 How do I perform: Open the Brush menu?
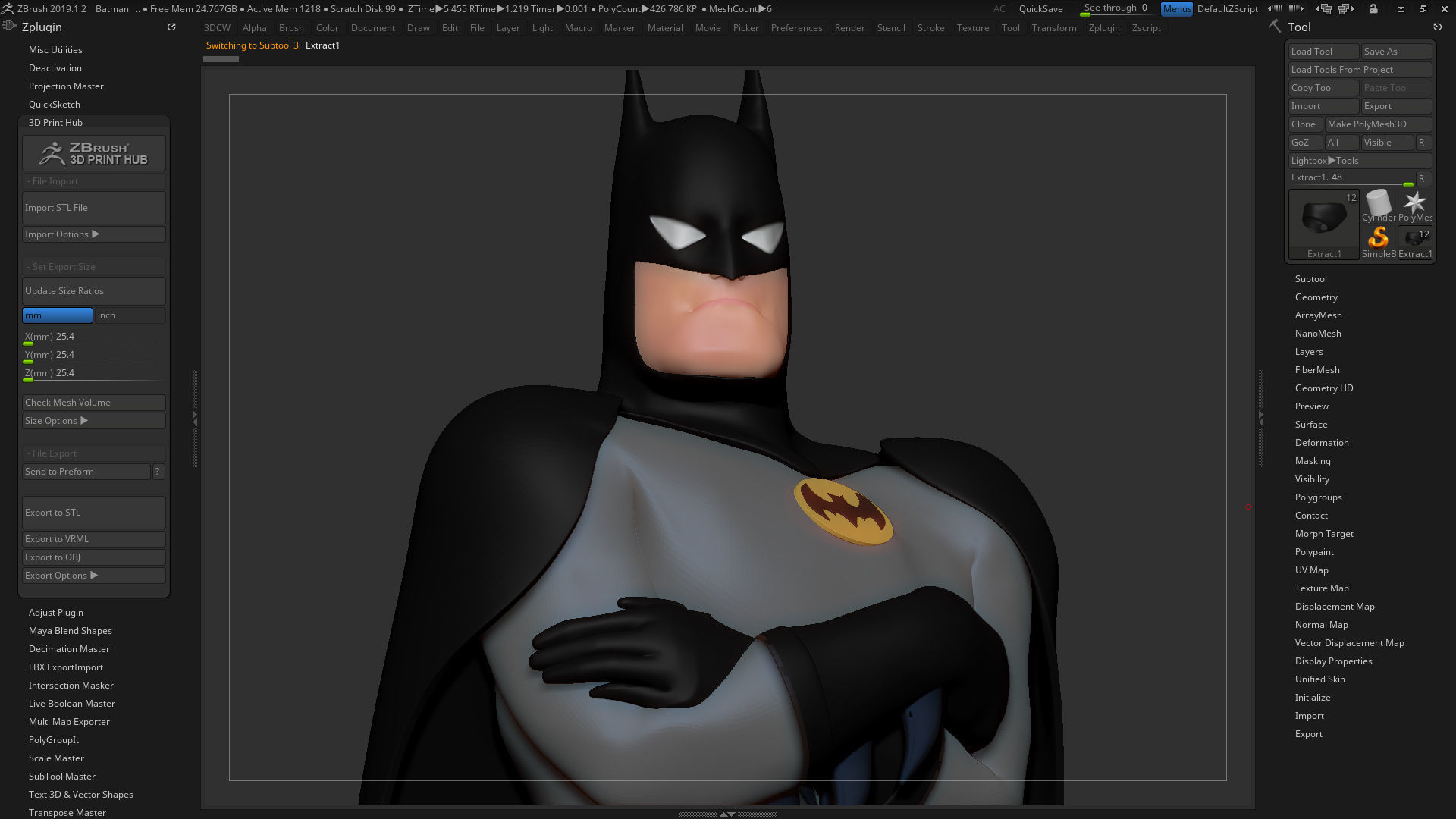(291, 28)
